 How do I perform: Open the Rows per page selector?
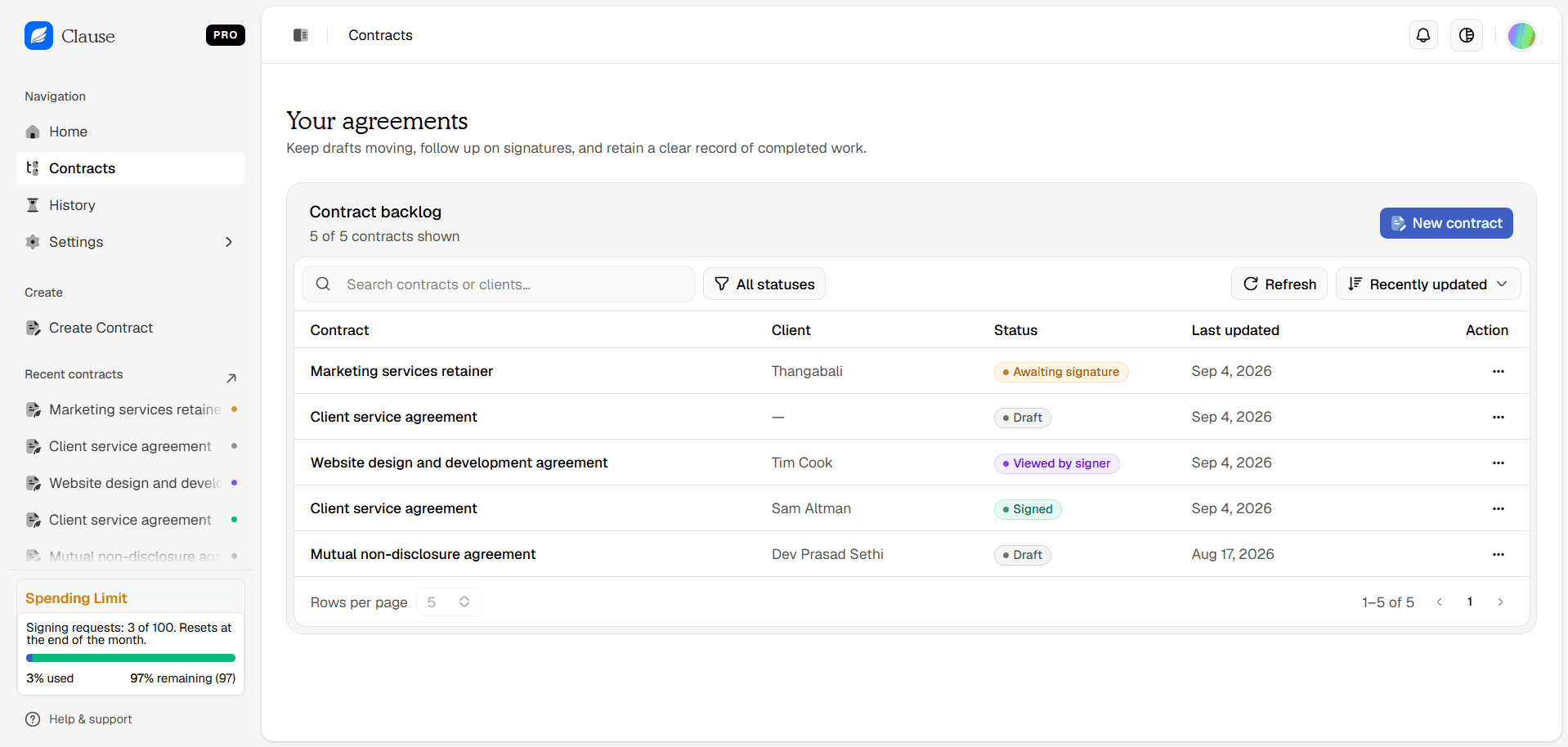point(449,602)
